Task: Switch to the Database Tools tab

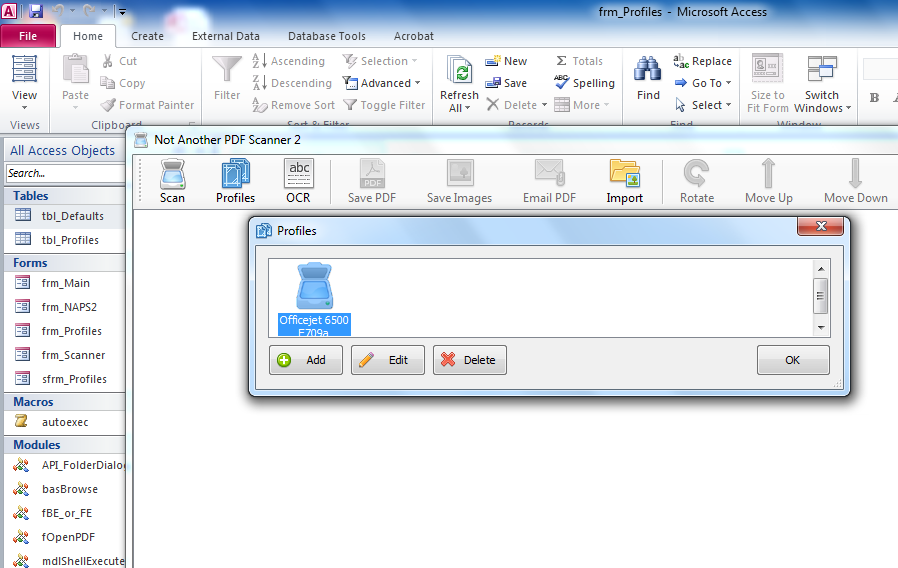Action: 326,36
